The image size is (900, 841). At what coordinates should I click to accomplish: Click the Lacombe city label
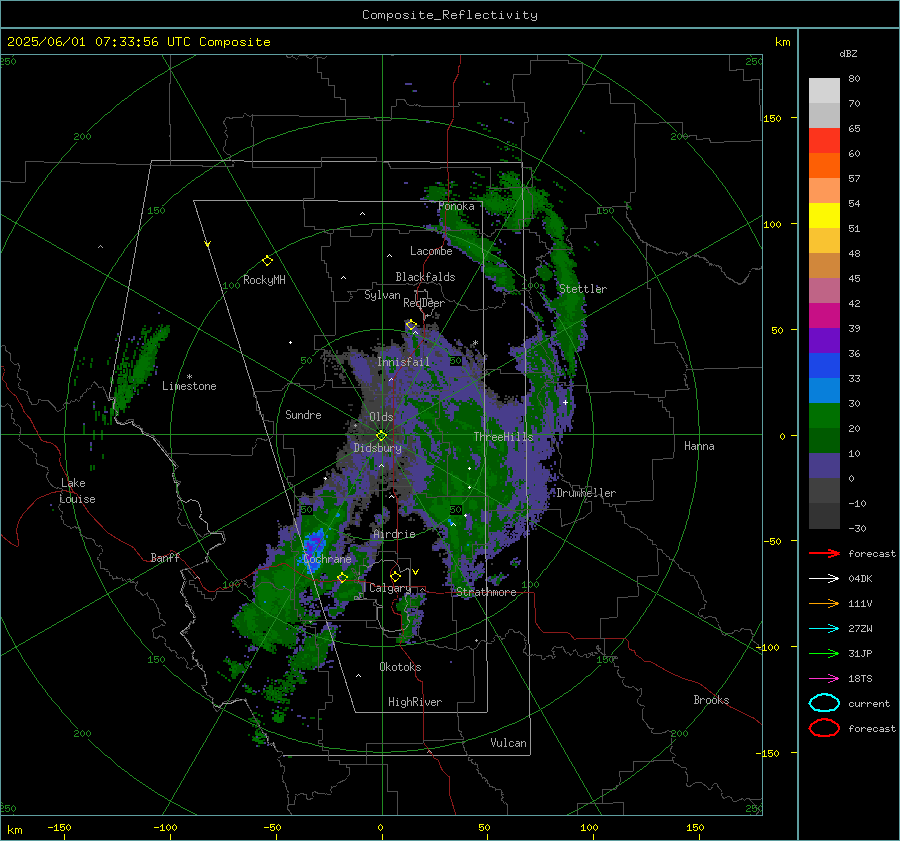click(431, 251)
